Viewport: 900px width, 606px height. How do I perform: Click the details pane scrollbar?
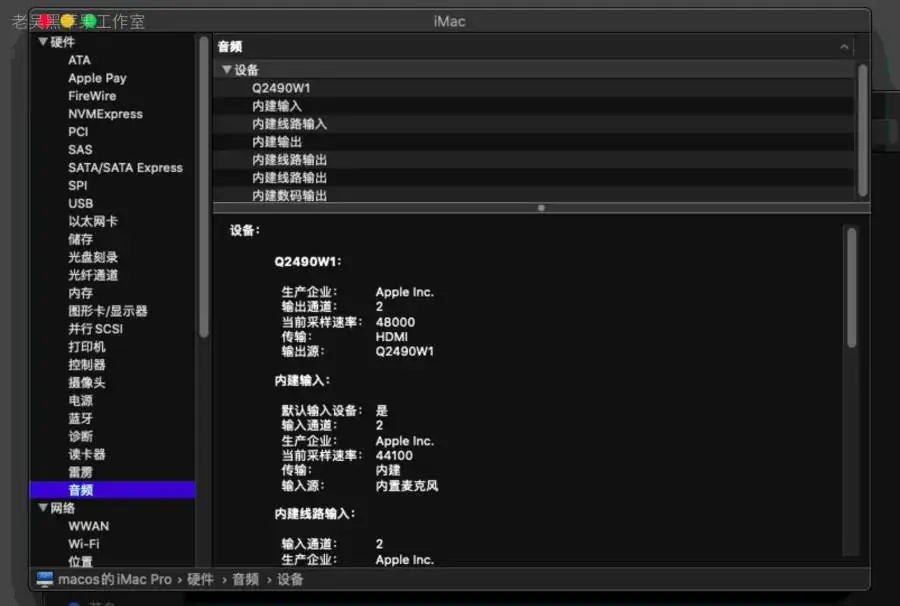(852, 287)
